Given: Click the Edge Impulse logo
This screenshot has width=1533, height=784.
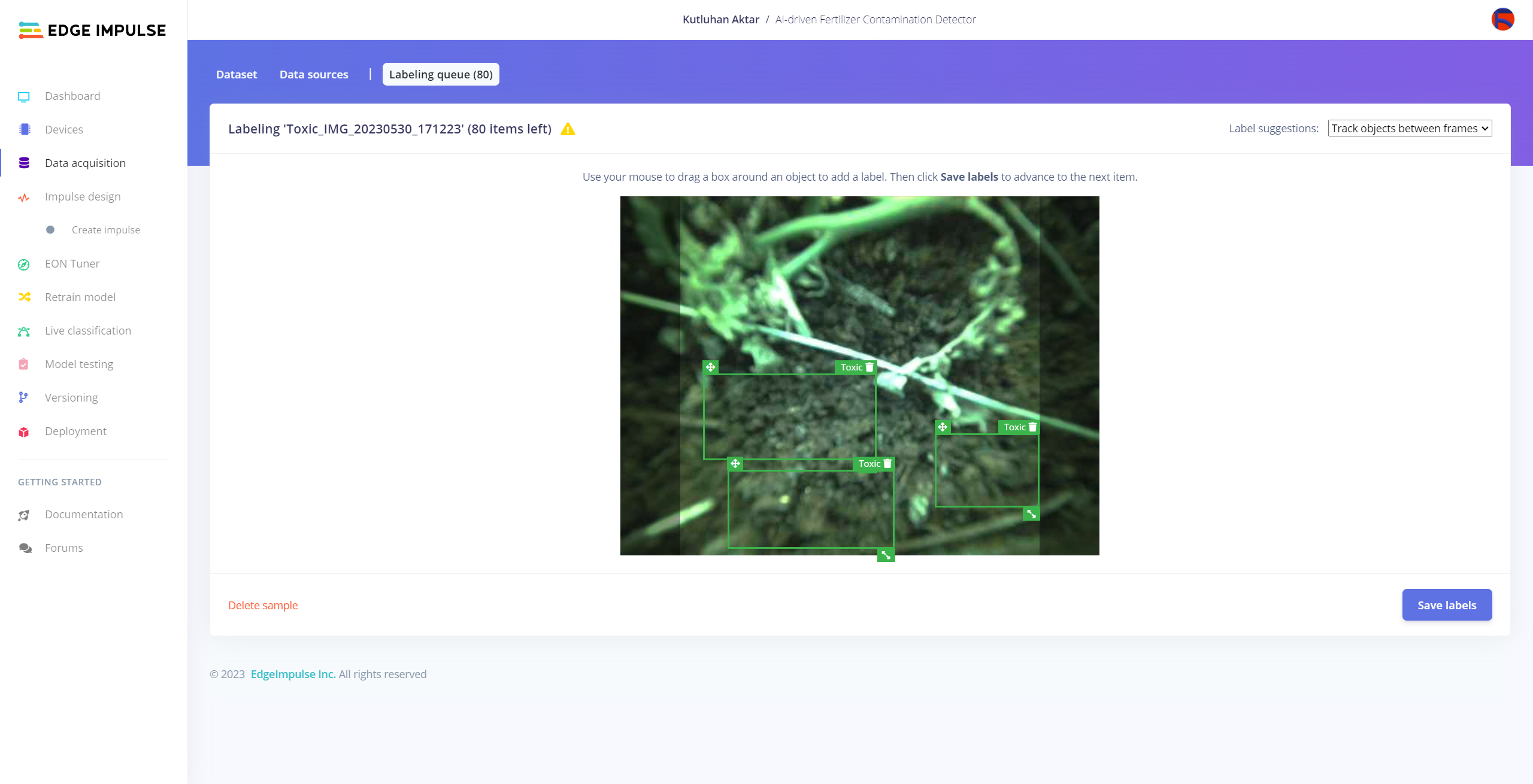Looking at the screenshot, I should click(x=92, y=30).
